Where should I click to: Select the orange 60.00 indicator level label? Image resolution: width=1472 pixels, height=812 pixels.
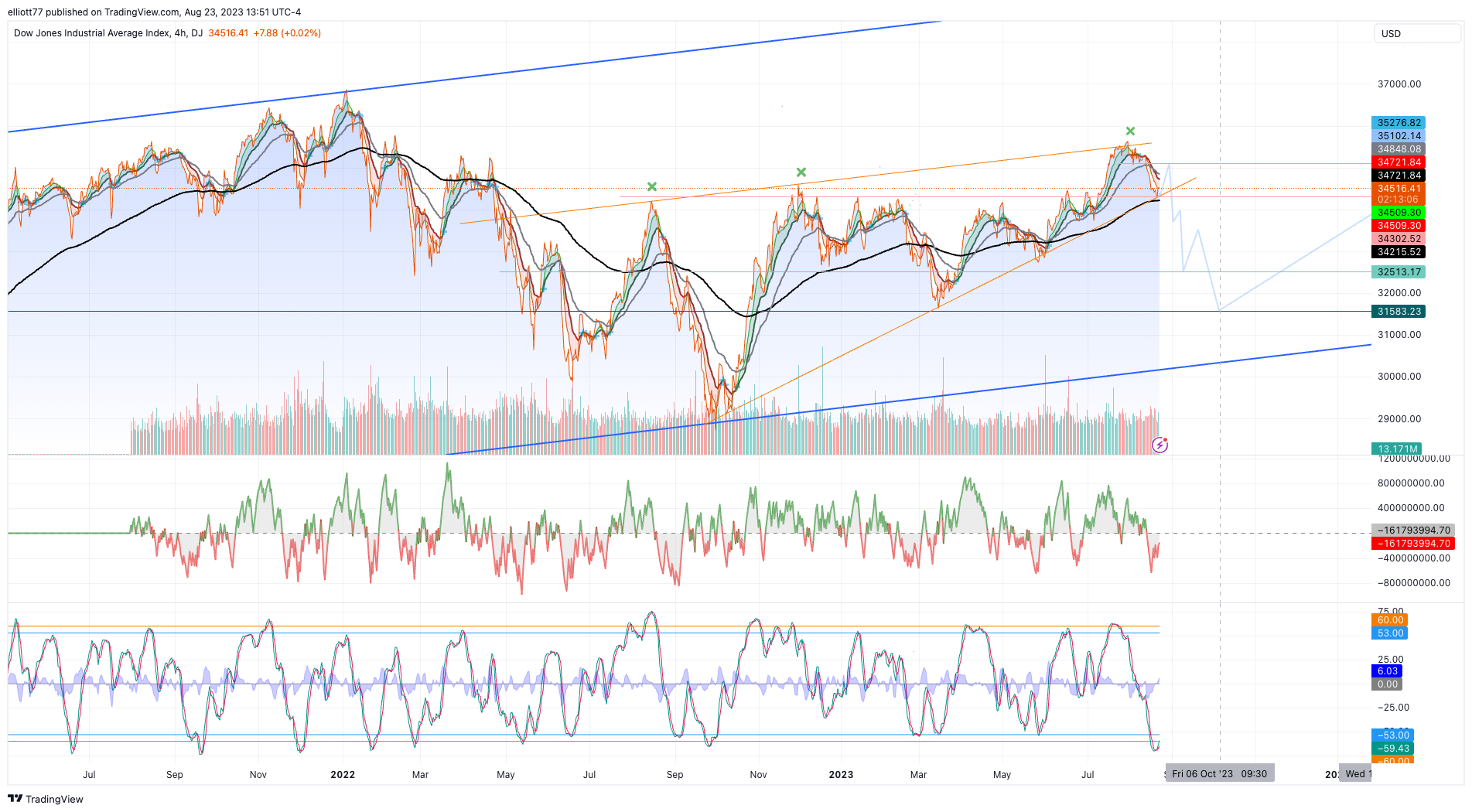pyautogui.click(x=1389, y=620)
